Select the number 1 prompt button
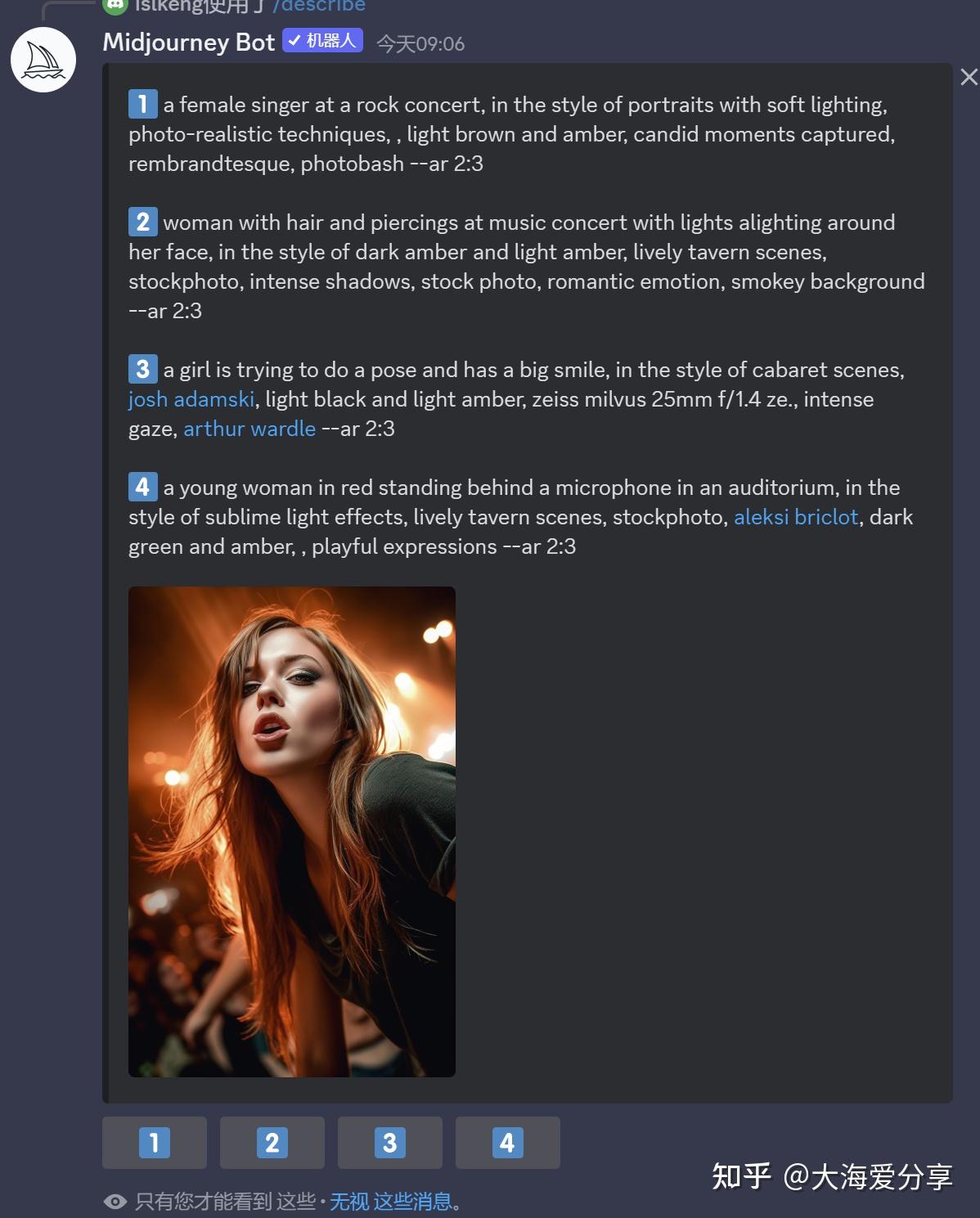This screenshot has height=1218, width=980. (155, 1142)
